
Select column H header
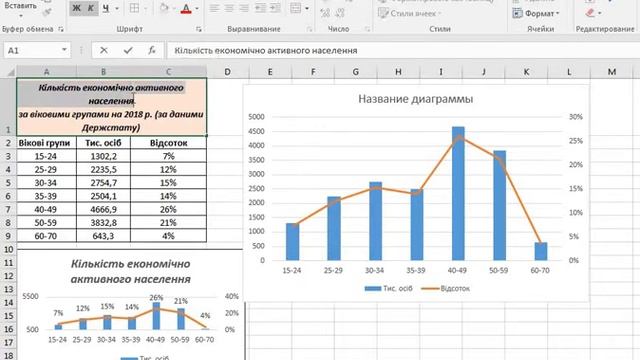[398, 72]
